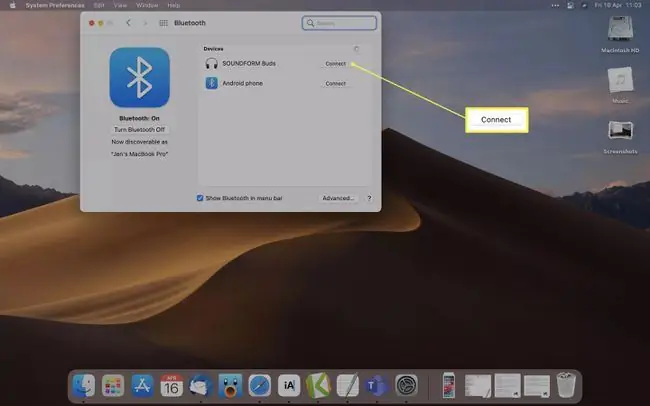Open the Edit menu
This screenshot has width=650, height=406.
99,5
